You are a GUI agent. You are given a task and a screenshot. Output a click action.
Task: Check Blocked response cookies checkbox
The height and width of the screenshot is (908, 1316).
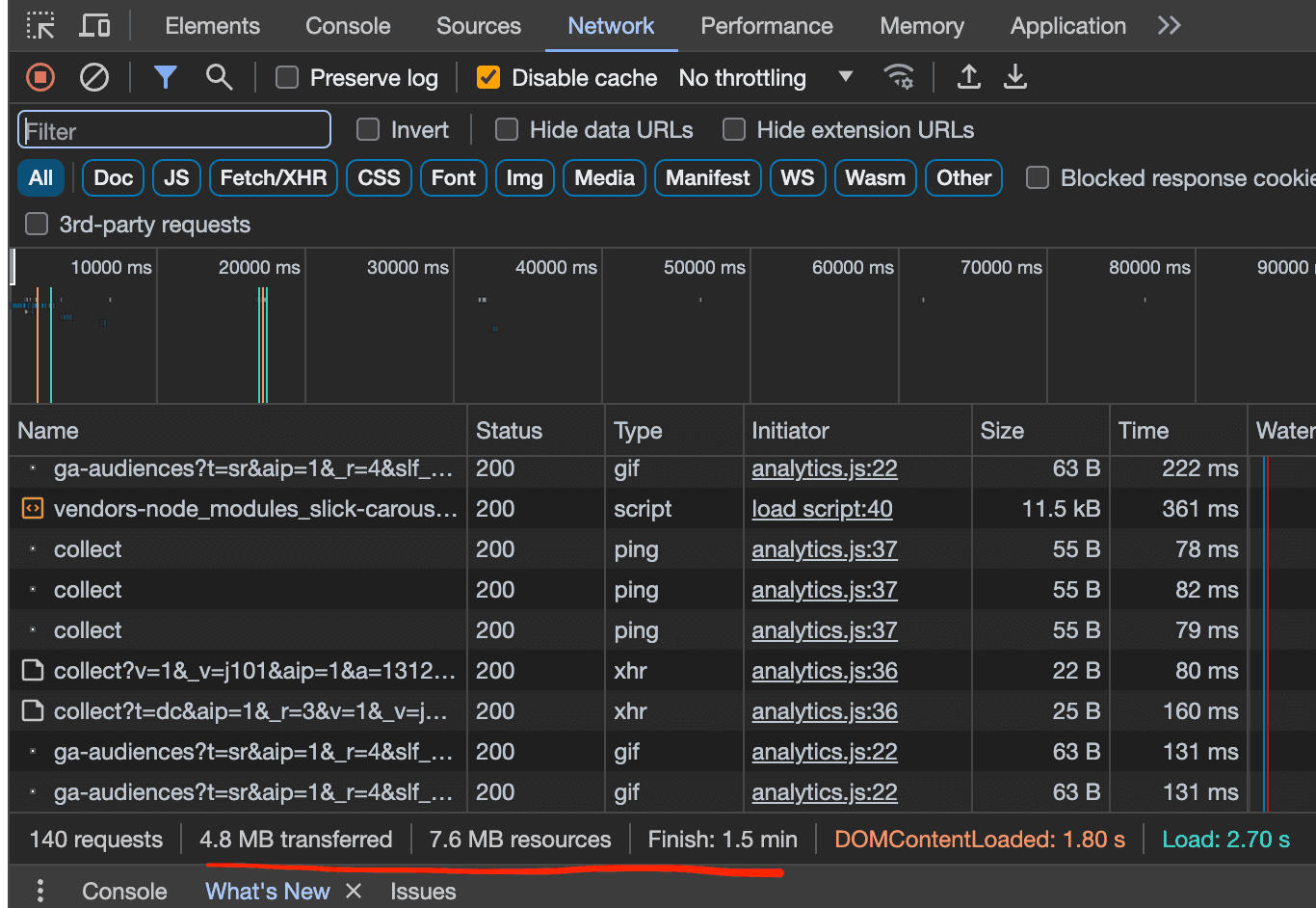point(1038,177)
